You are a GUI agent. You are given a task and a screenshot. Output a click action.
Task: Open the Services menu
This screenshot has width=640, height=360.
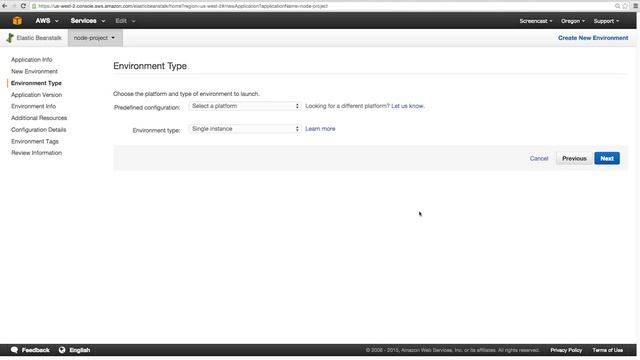[88, 21]
